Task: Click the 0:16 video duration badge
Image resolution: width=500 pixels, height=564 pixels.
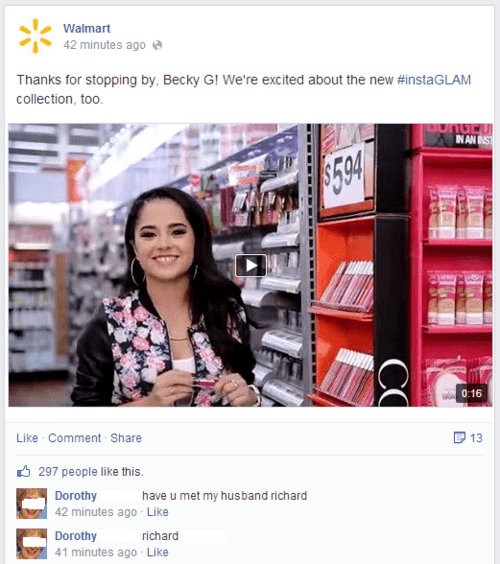Action: coord(472,393)
